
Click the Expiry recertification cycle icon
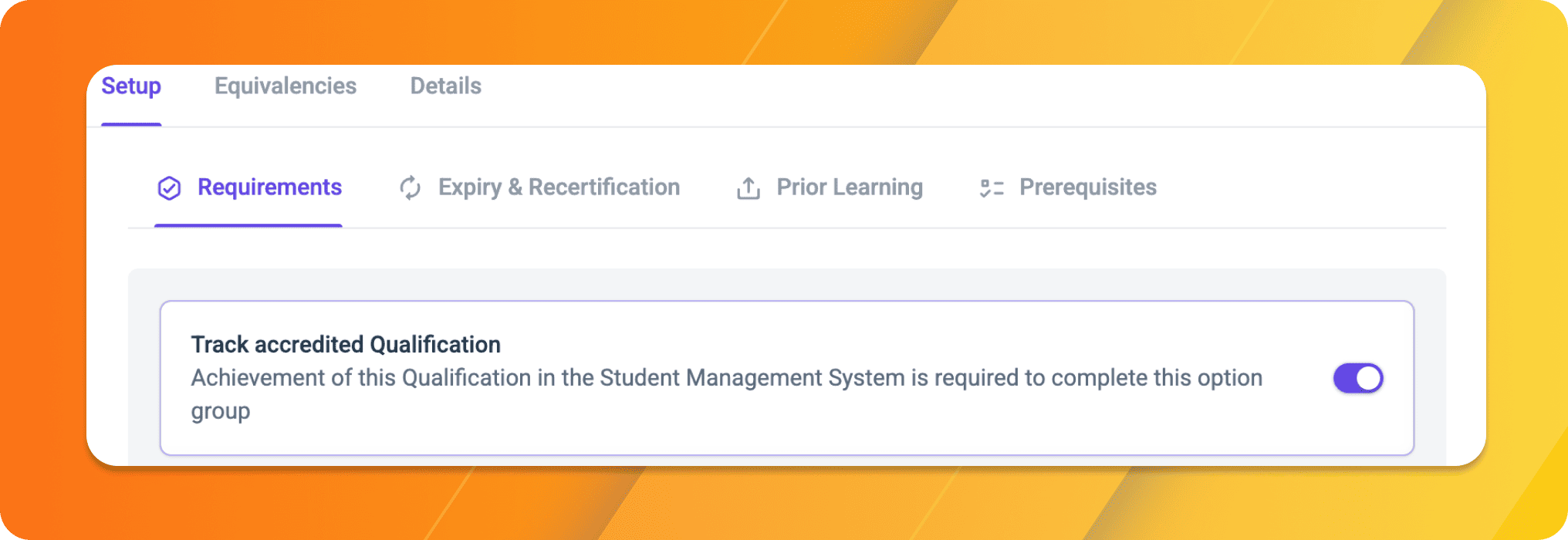(411, 187)
